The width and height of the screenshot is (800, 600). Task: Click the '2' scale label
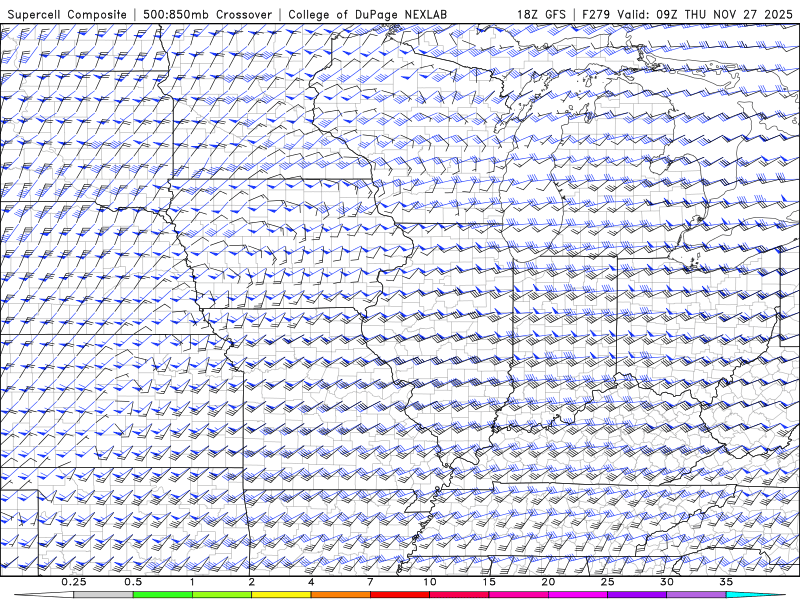pos(252,582)
